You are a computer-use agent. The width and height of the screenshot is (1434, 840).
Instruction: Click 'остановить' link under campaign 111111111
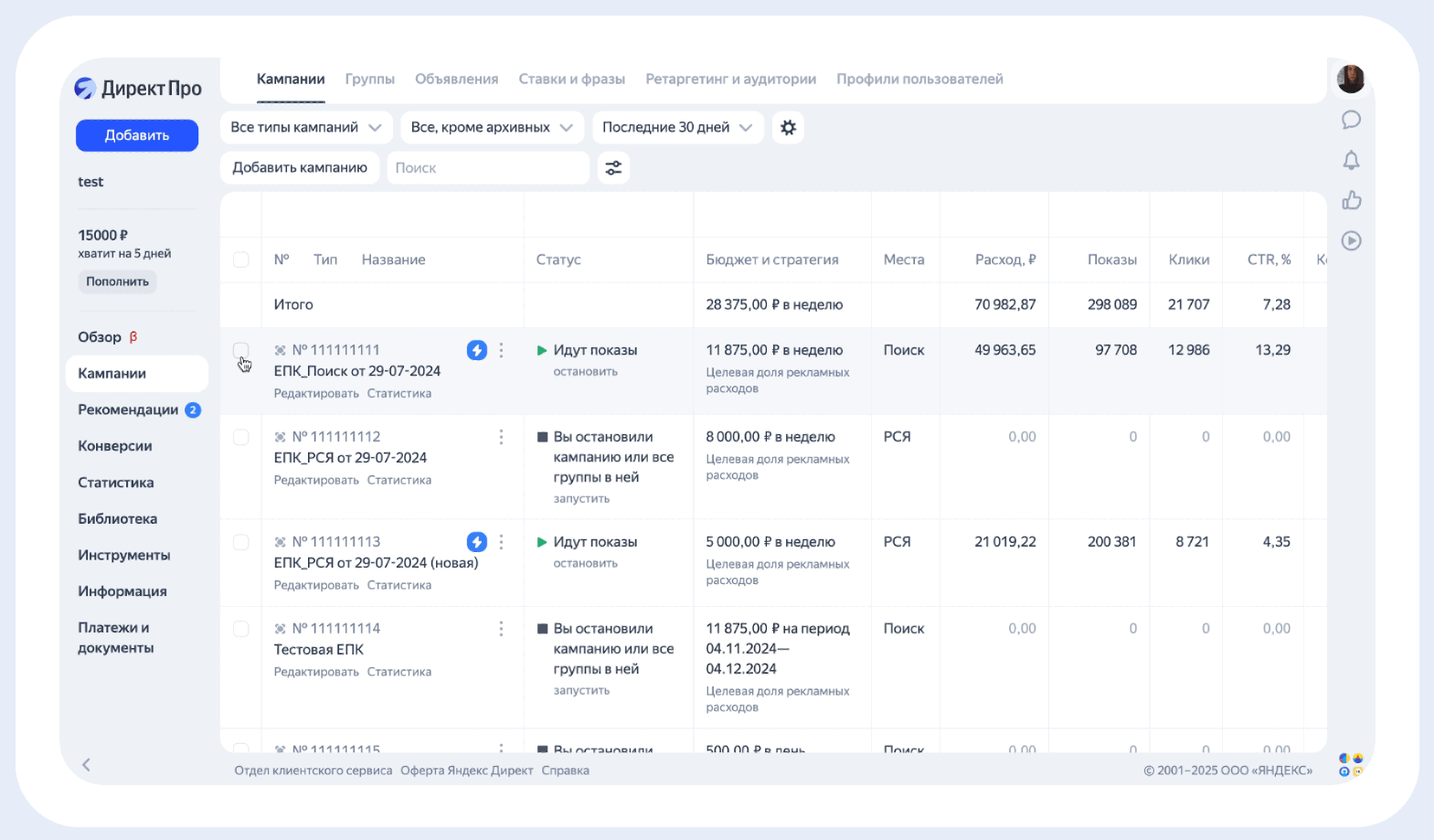[x=585, y=372]
